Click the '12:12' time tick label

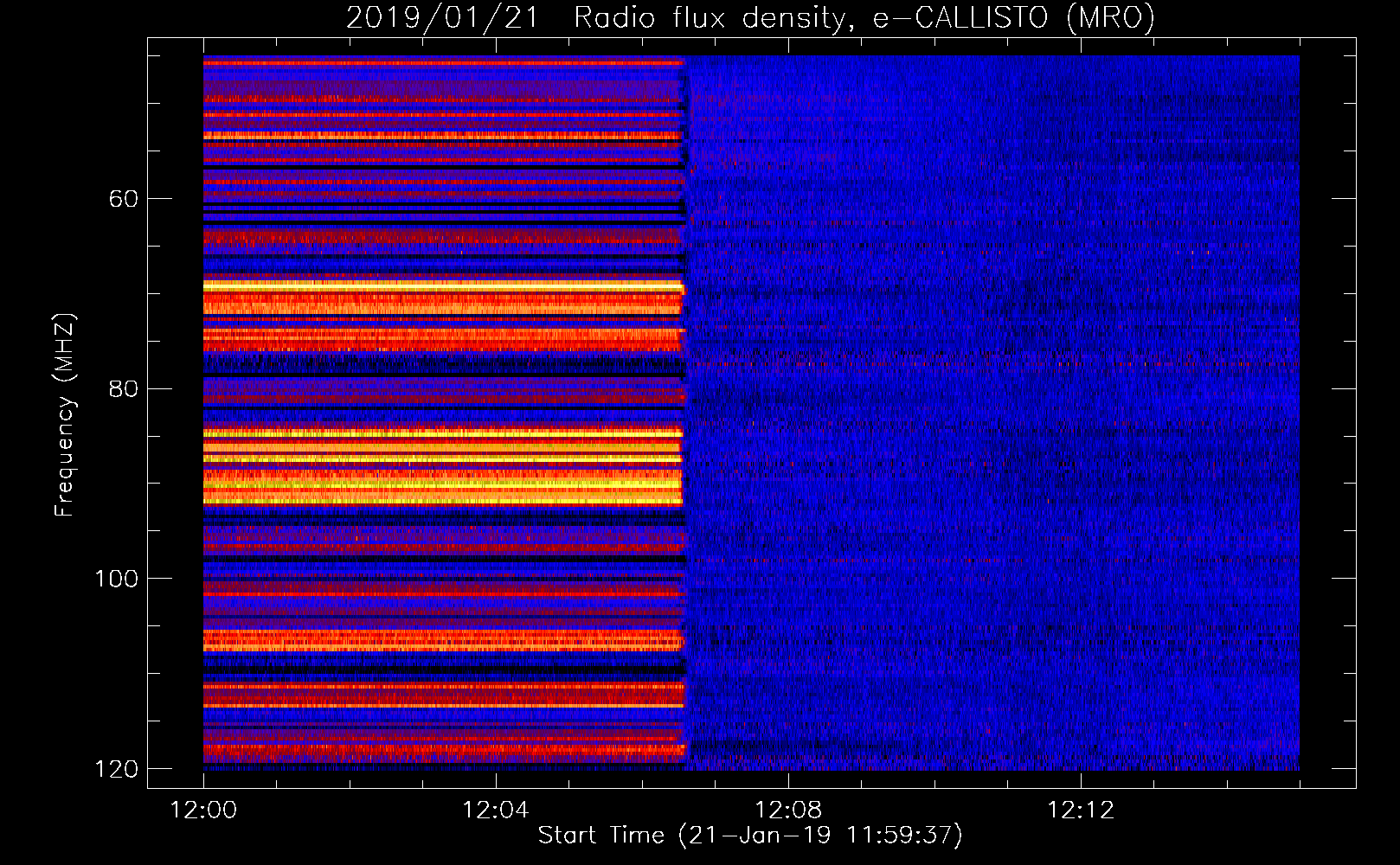(x=1081, y=811)
